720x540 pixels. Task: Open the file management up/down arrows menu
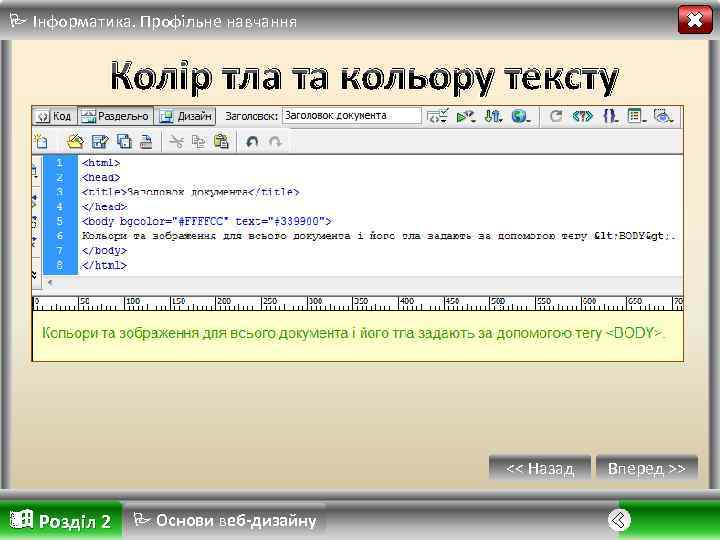pos(493,116)
